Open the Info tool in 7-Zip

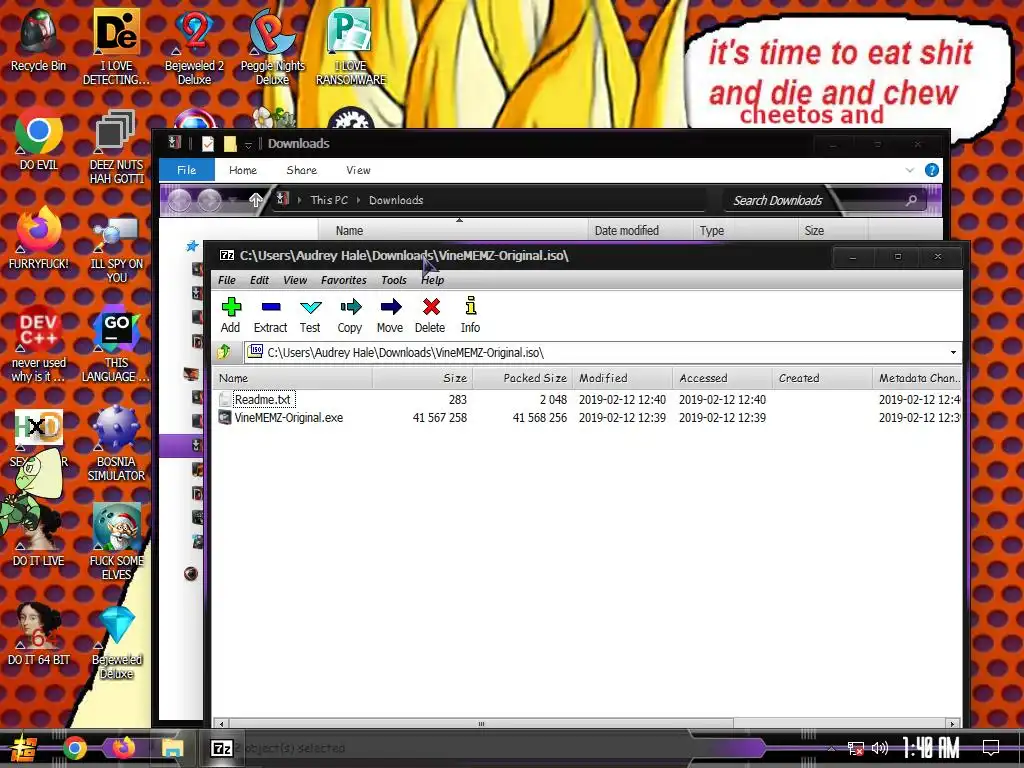click(x=470, y=315)
